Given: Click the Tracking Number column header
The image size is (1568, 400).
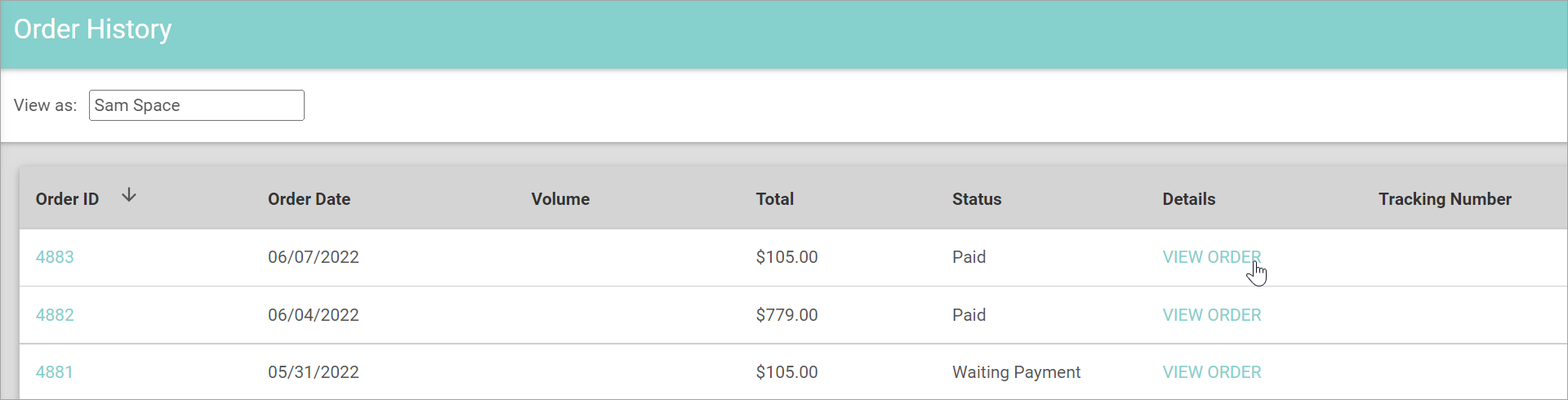Looking at the screenshot, I should tap(1444, 199).
